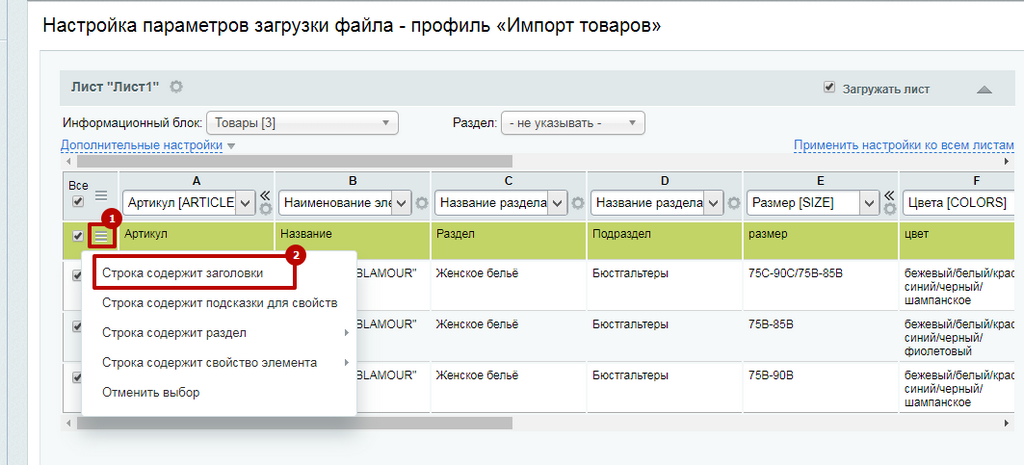Click the Артикул header cell in column A
This screenshot has width=1024, height=465.
tap(197, 240)
